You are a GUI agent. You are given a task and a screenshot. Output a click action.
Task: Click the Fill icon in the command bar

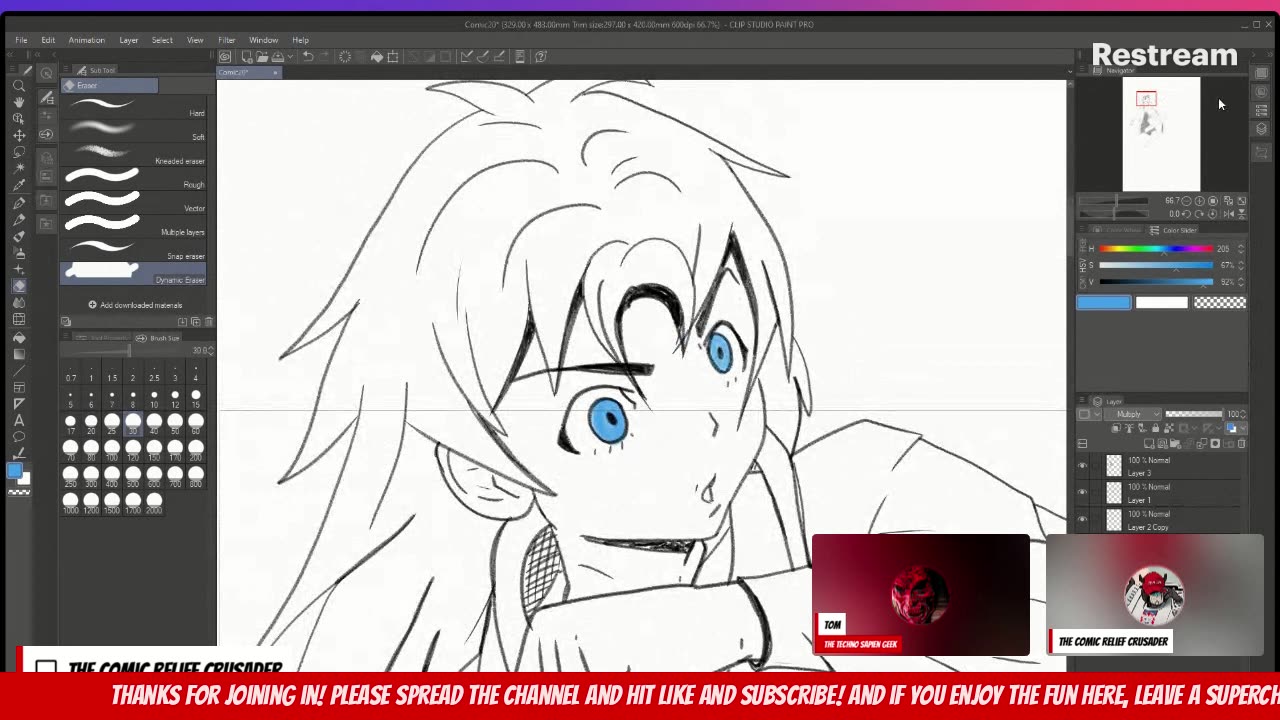click(x=377, y=57)
